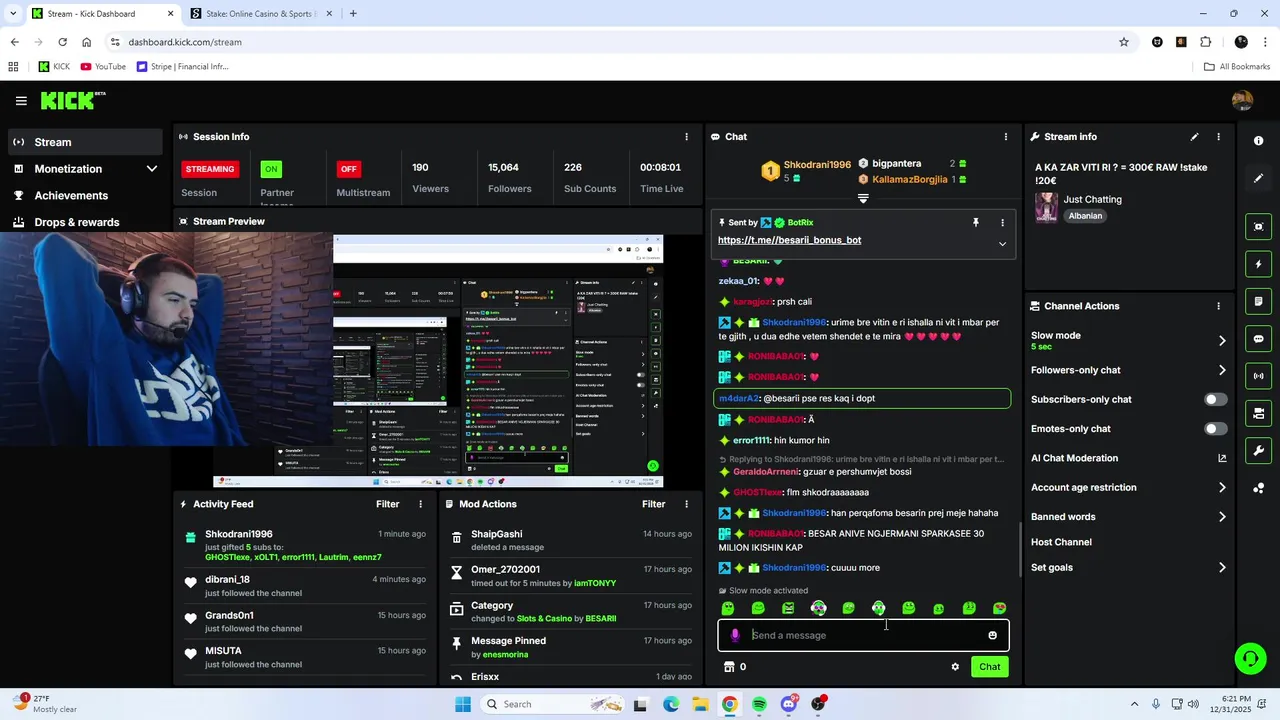1280x720 pixels.
Task: Open the Session Info three-dot menu
Action: click(x=686, y=137)
